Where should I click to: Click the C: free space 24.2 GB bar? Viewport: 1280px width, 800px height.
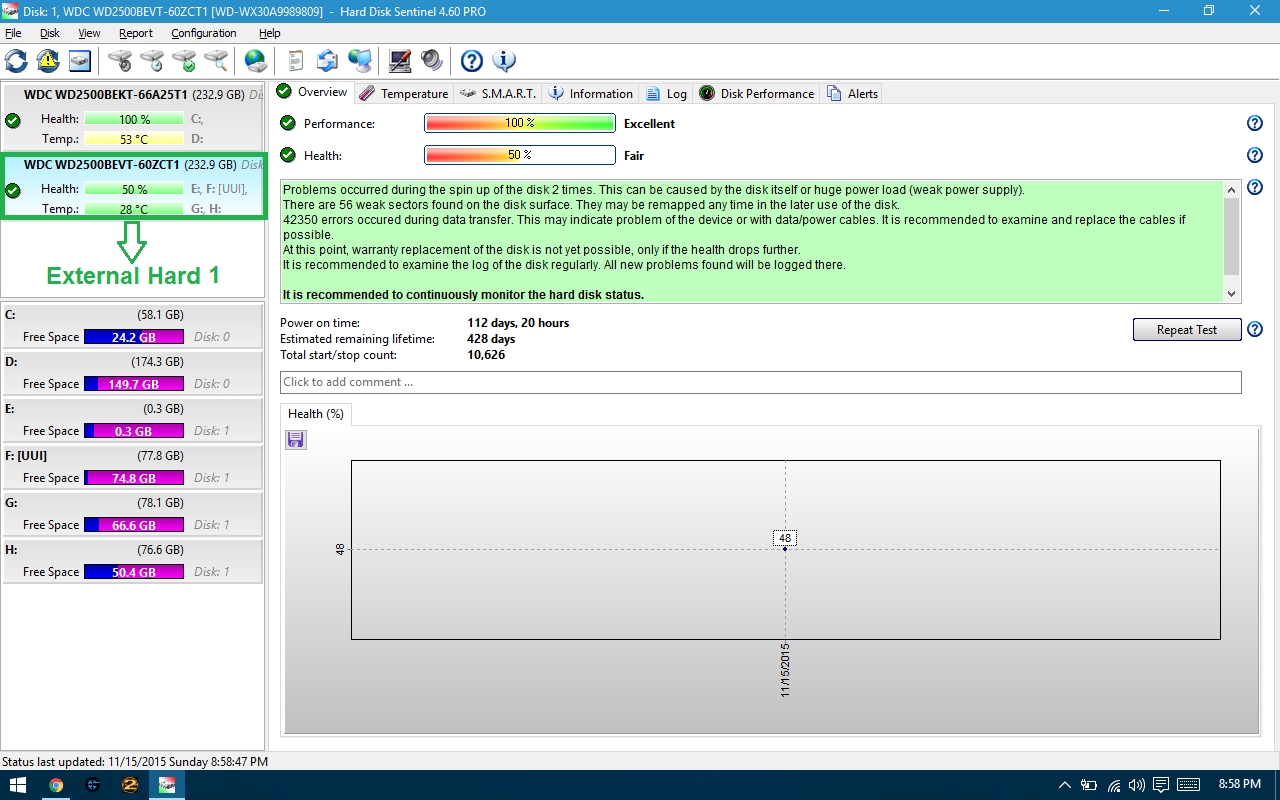pos(134,337)
